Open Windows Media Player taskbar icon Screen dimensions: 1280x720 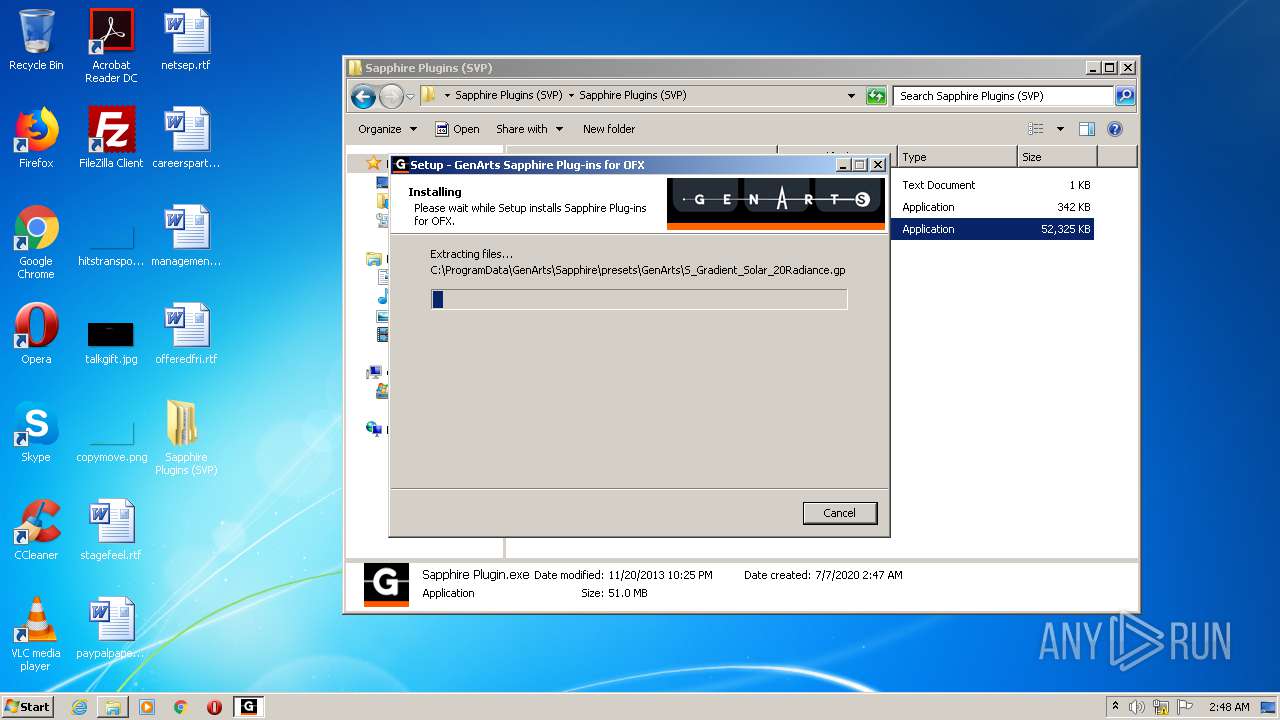point(147,707)
